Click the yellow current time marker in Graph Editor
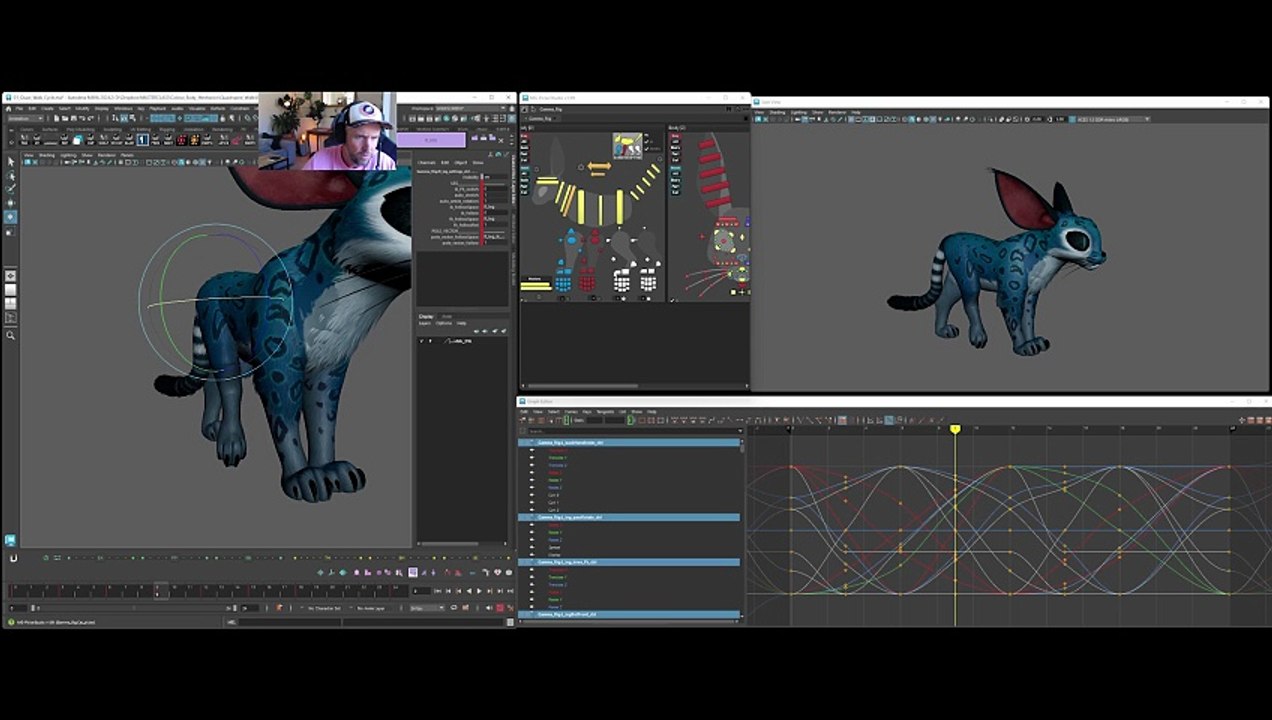This screenshot has width=1272, height=720. coord(955,429)
